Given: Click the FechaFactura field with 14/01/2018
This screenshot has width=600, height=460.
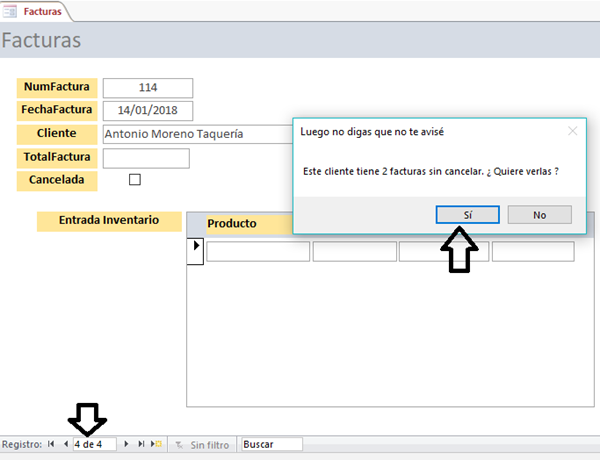Looking at the screenshot, I should point(148,111).
